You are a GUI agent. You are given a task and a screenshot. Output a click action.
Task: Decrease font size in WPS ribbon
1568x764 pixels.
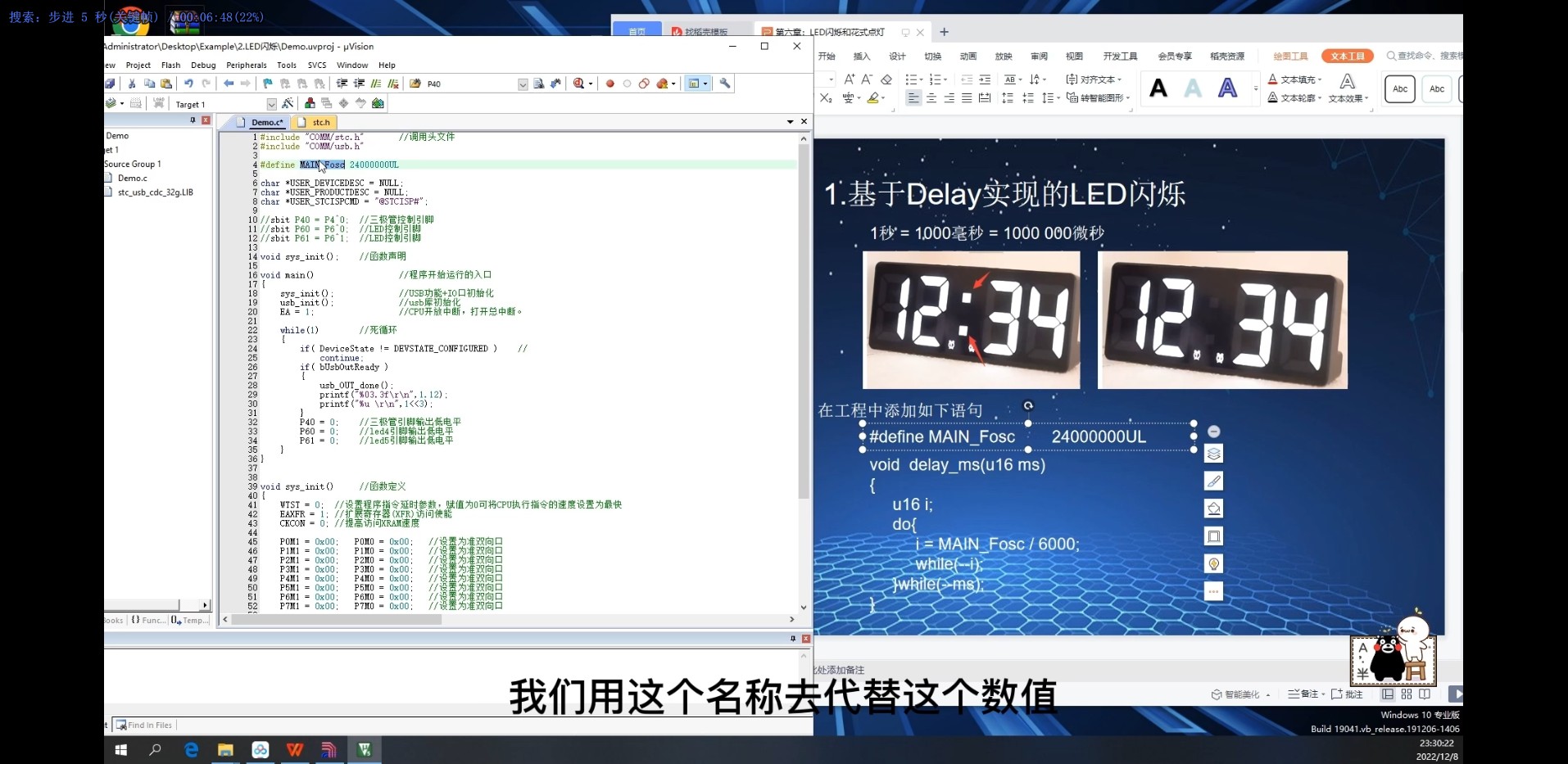(x=867, y=79)
